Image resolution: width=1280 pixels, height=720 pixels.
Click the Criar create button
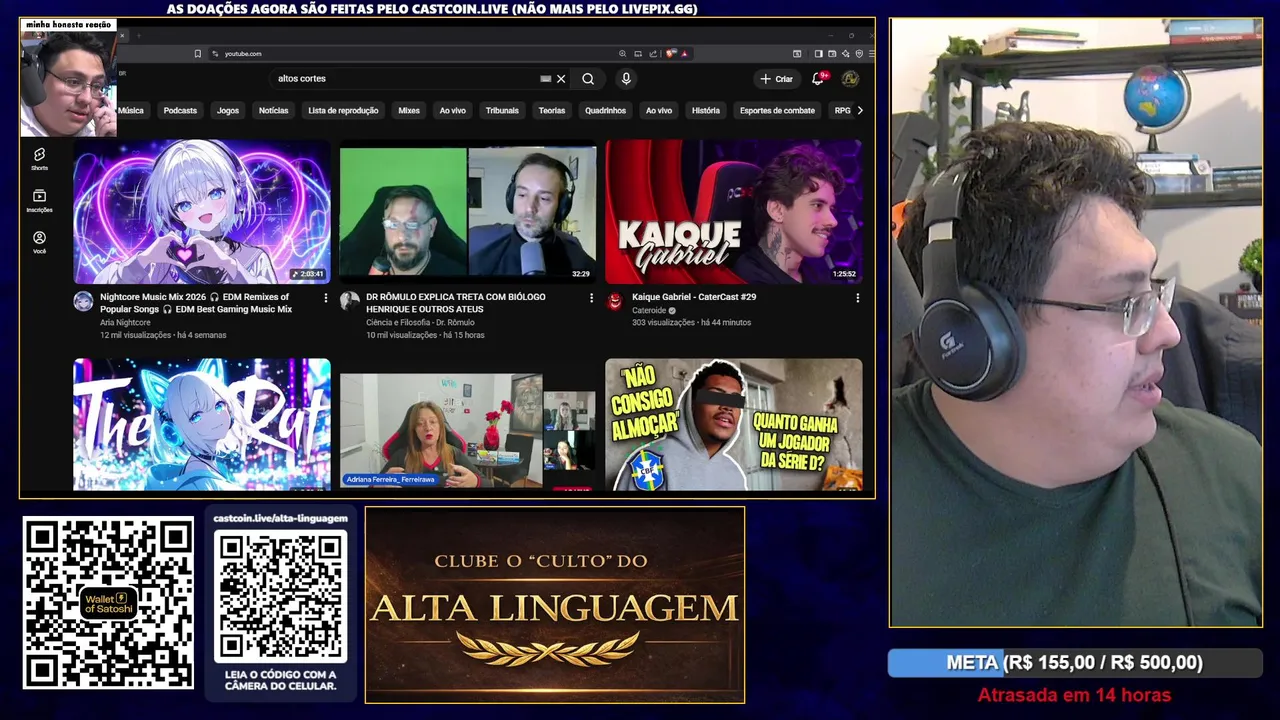(x=776, y=79)
